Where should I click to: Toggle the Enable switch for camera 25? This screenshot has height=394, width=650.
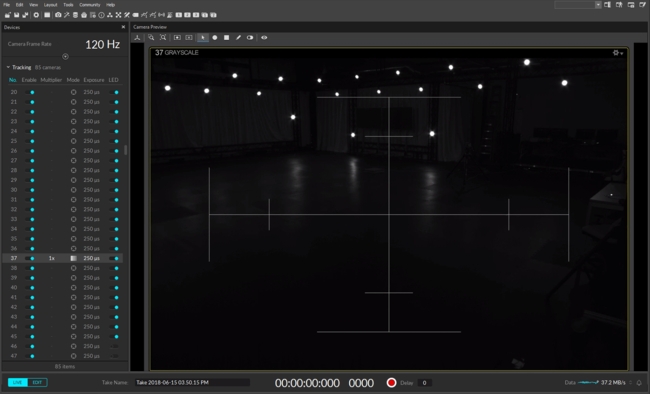pos(29,141)
